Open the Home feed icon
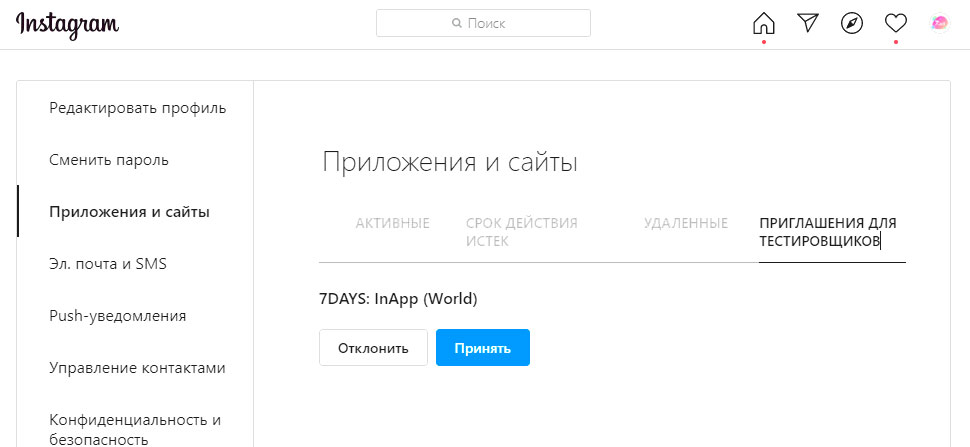The width and height of the screenshot is (970, 447). [763, 23]
